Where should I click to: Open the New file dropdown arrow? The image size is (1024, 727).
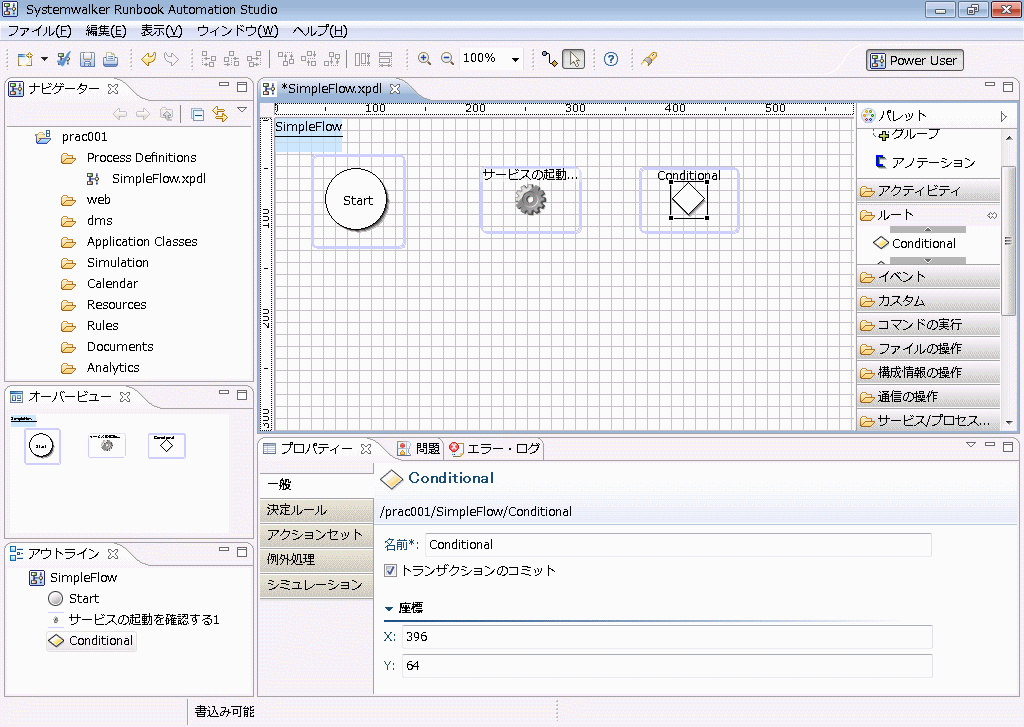[44, 59]
